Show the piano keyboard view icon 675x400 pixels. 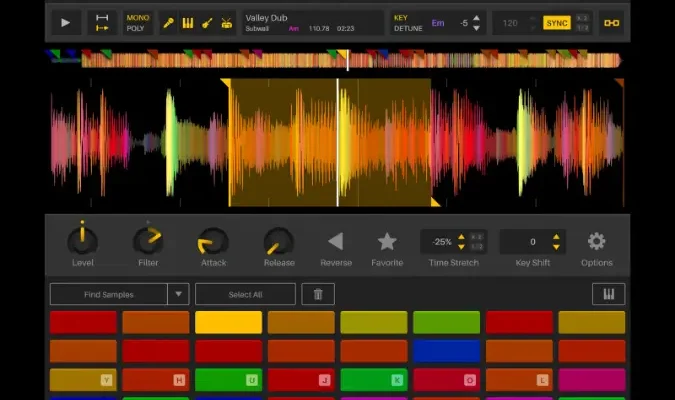pyautogui.click(x=608, y=294)
